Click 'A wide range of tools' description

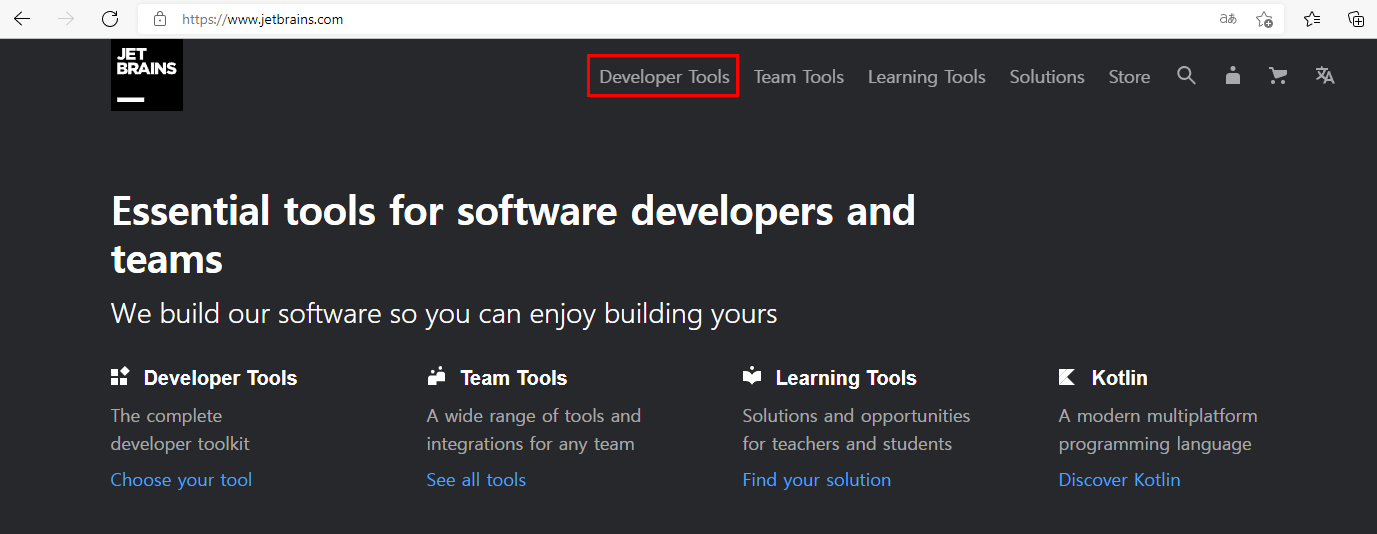534,430
